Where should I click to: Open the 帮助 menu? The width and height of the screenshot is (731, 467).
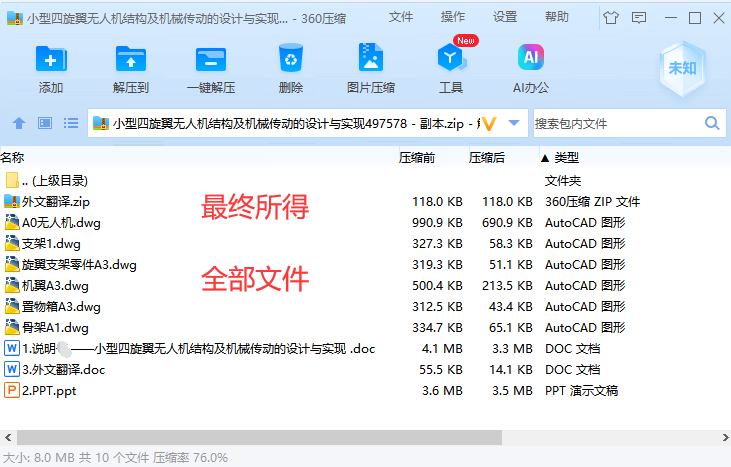(x=557, y=17)
